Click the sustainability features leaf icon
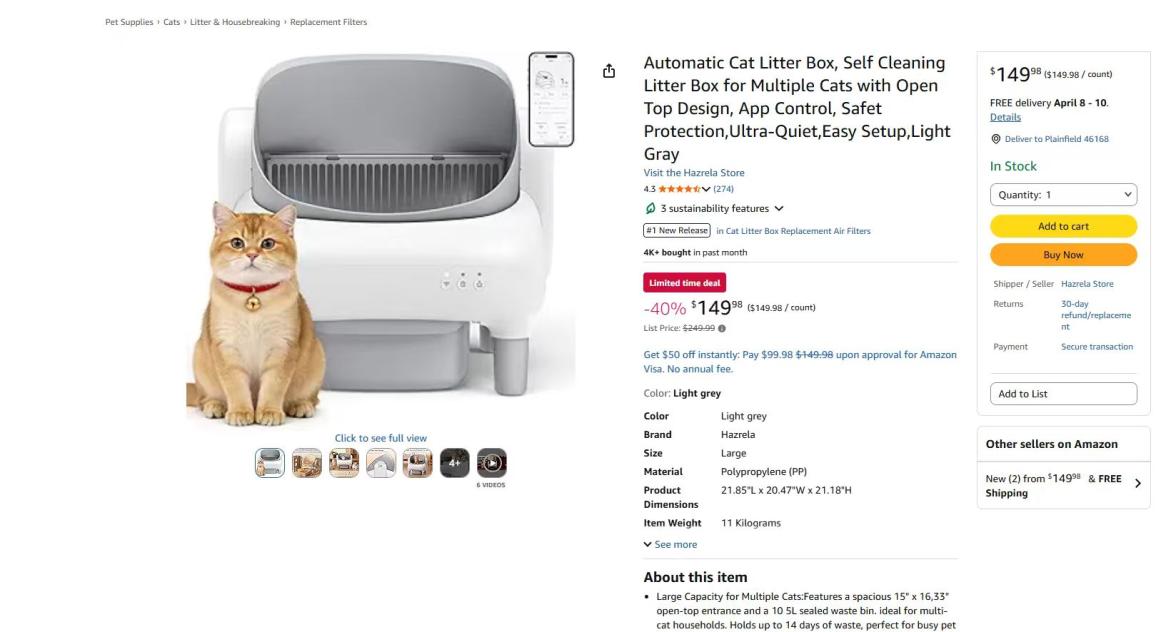 [650, 209]
